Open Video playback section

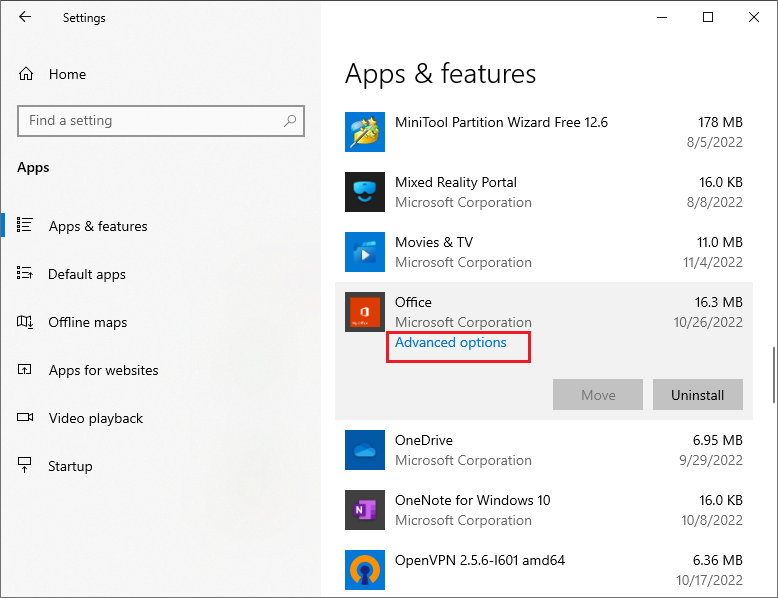[x=96, y=418]
